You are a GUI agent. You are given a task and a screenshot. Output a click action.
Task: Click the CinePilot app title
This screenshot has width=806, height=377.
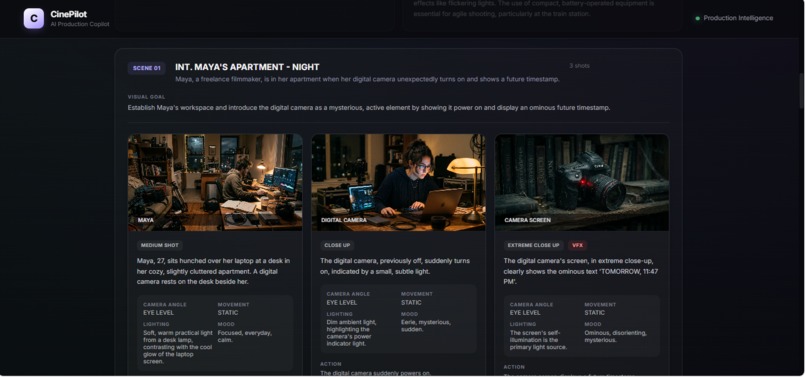point(68,14)
